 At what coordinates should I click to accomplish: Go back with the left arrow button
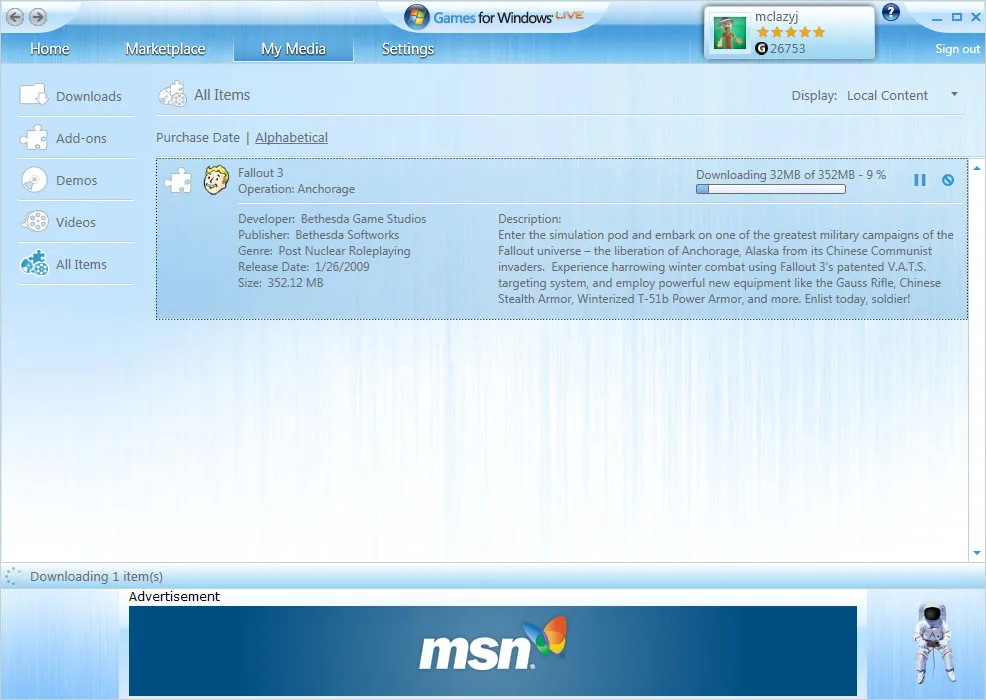15,17
